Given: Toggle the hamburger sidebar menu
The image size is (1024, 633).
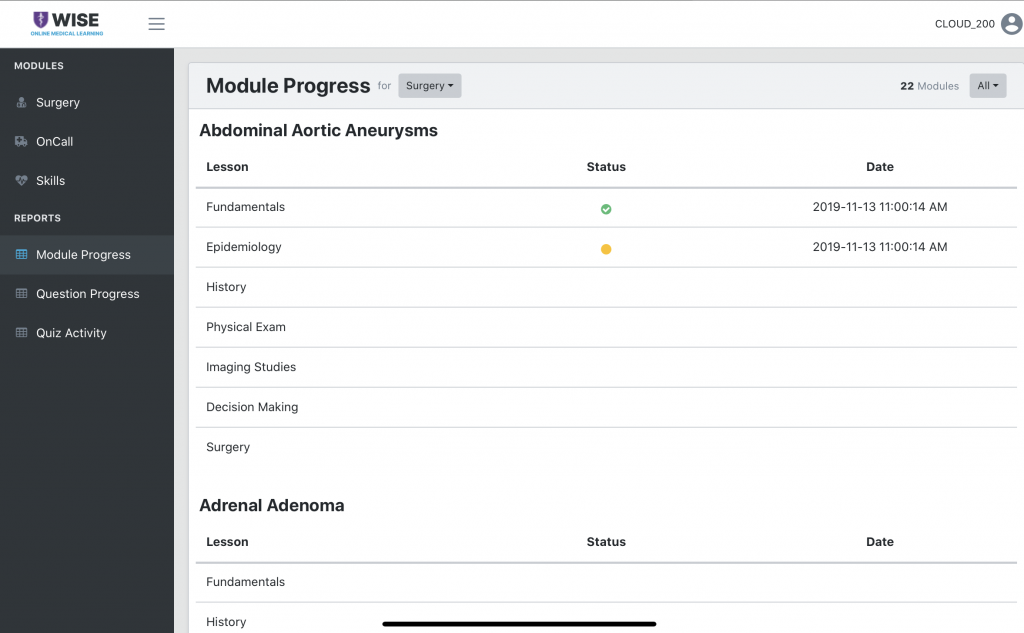Looking at the screenshot, I should [x=156, y=24].
